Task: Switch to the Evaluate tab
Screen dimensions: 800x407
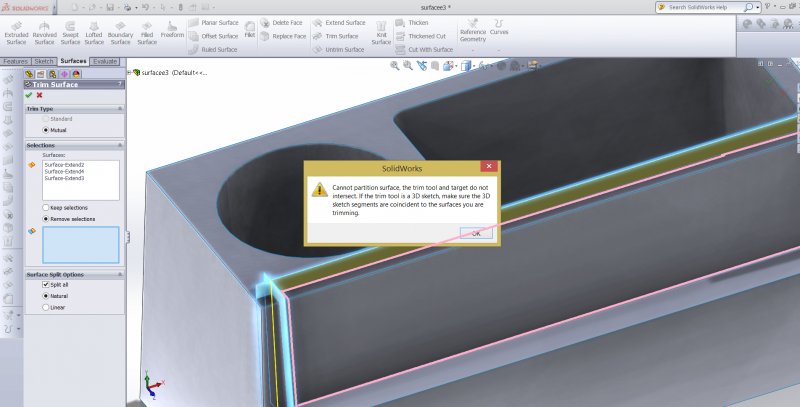Action: 105,61
